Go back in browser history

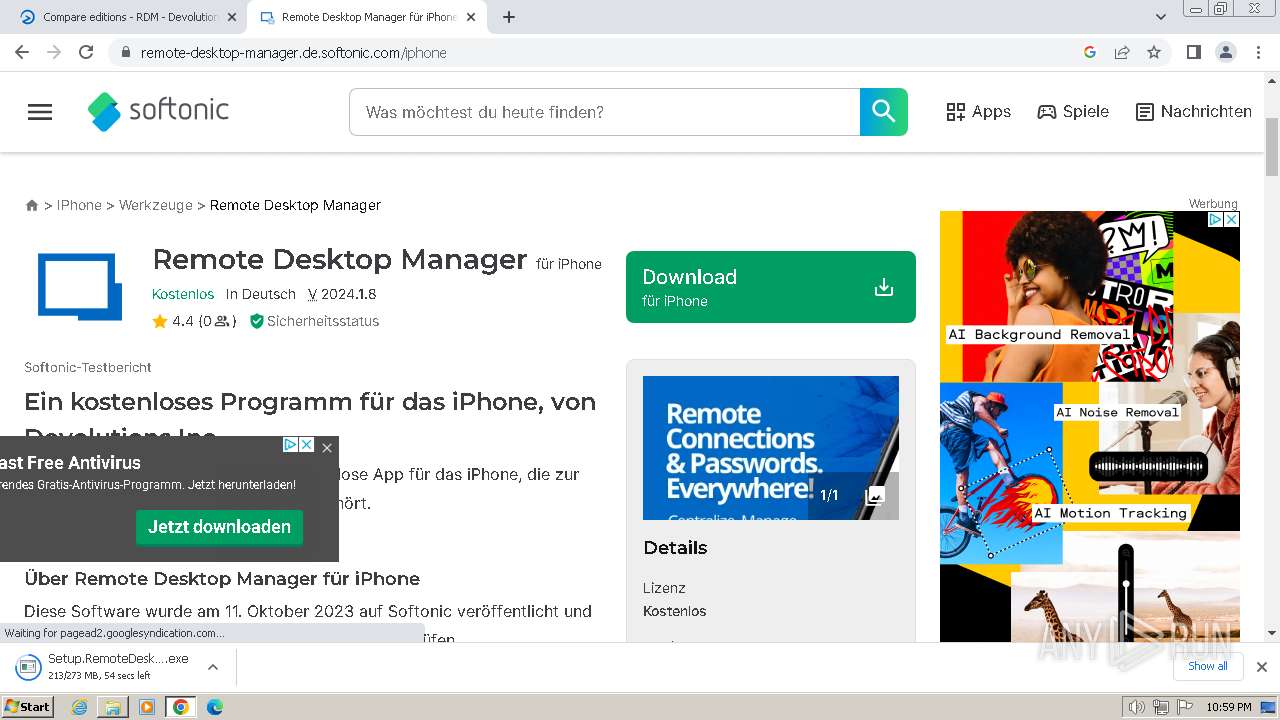22,52
